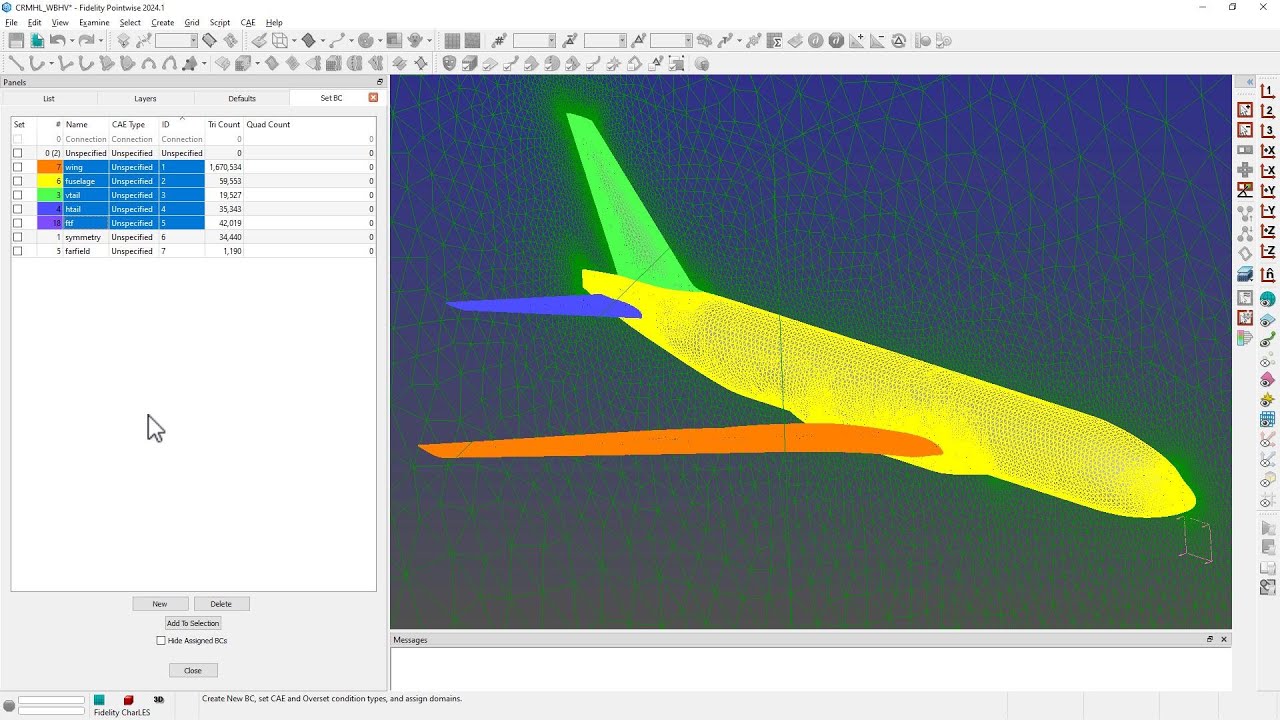
Task: Click the mask icon in second toolbar
Action: coord(448,63)
